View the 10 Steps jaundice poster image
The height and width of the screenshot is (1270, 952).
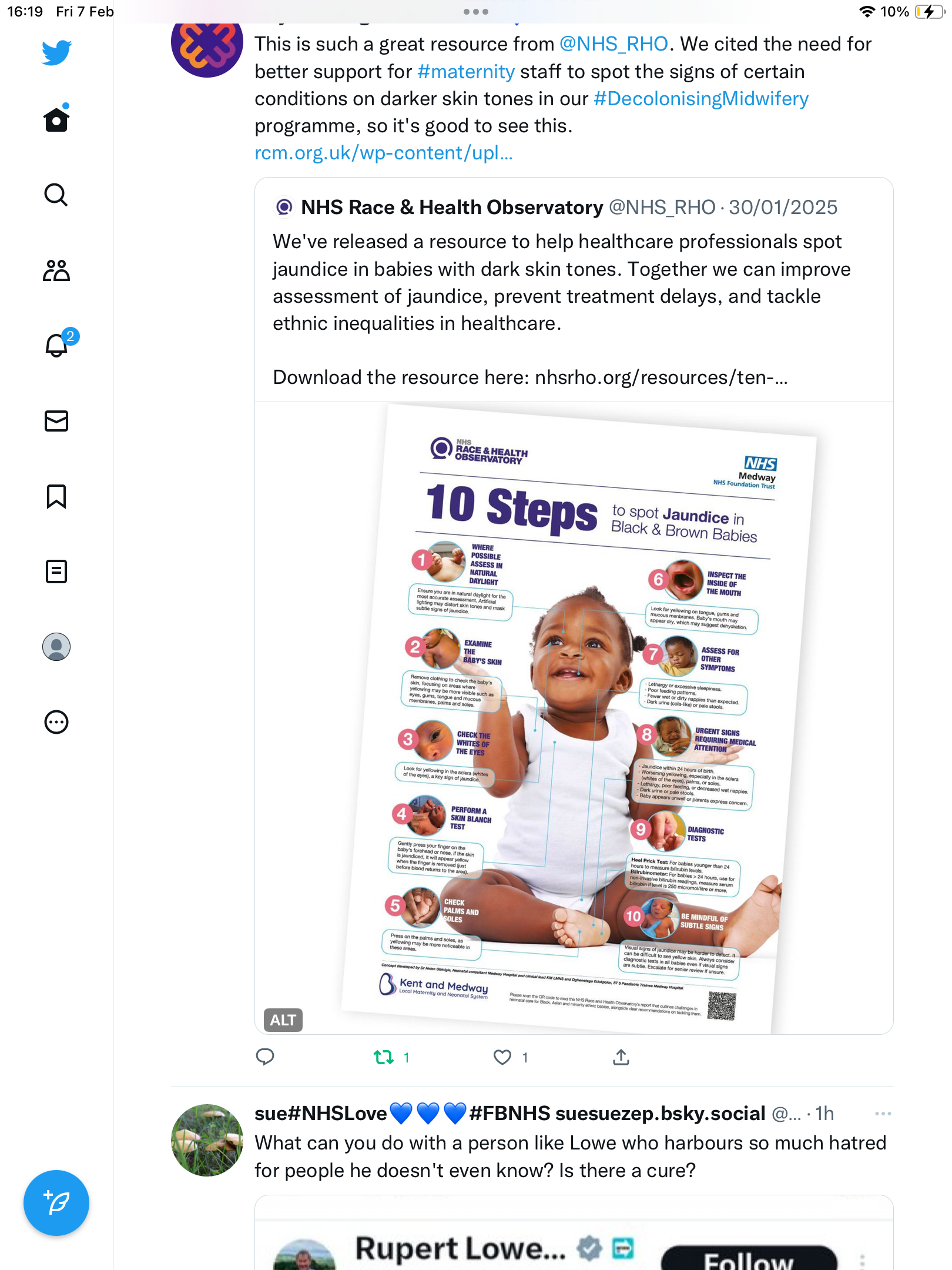coord(574,718)
